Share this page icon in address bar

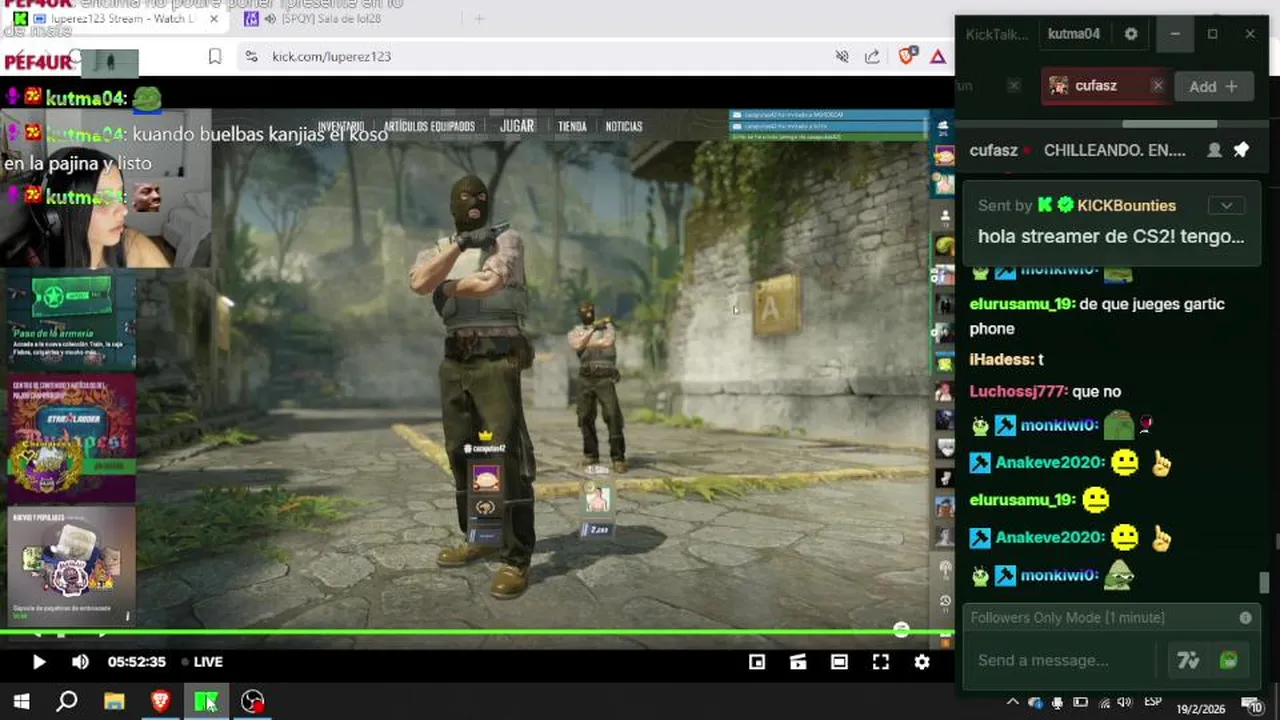click(872, 57)
